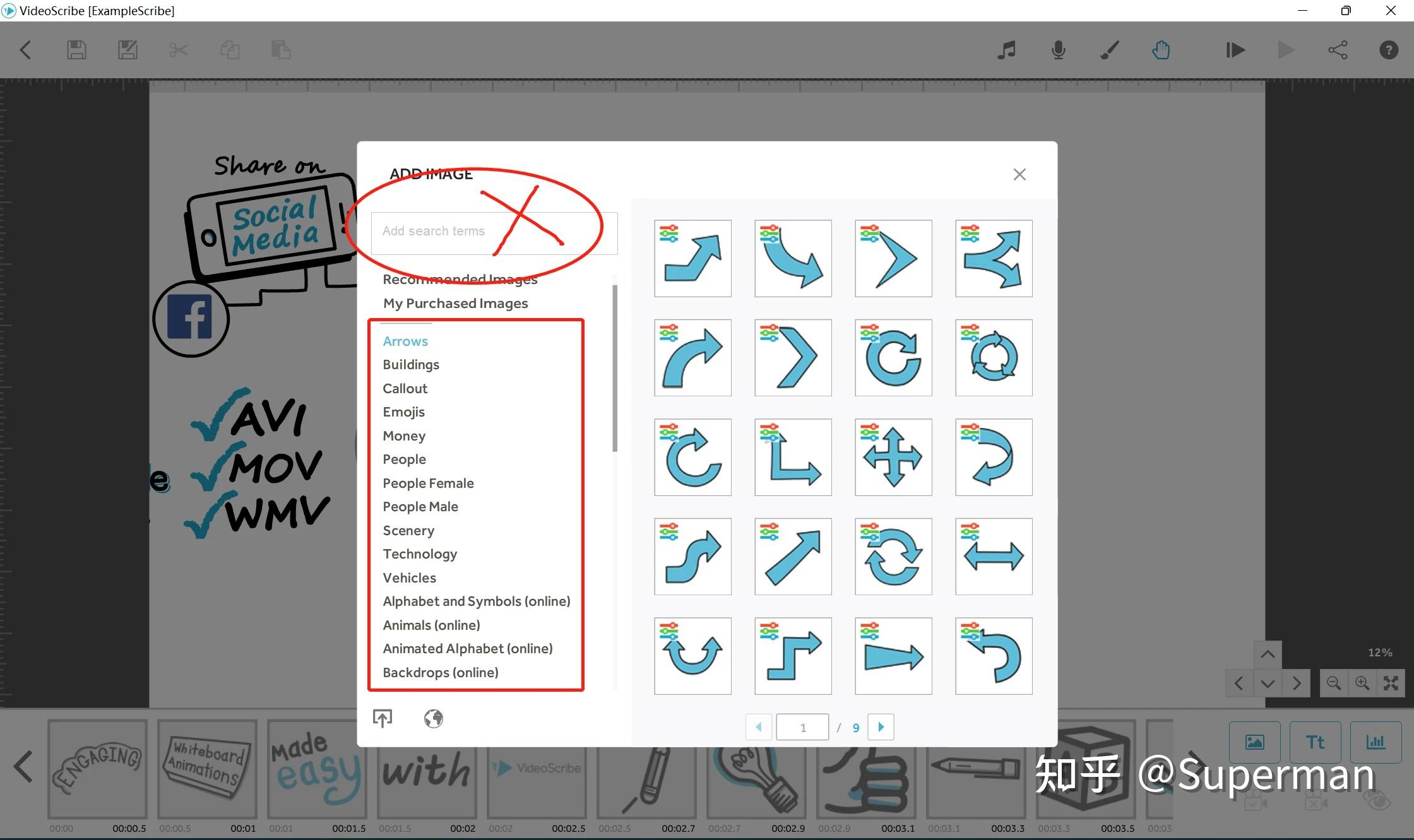The width and height of the screenshot is (1414, 840).
Task: Click the music track icon
Action: [1007, 50]
